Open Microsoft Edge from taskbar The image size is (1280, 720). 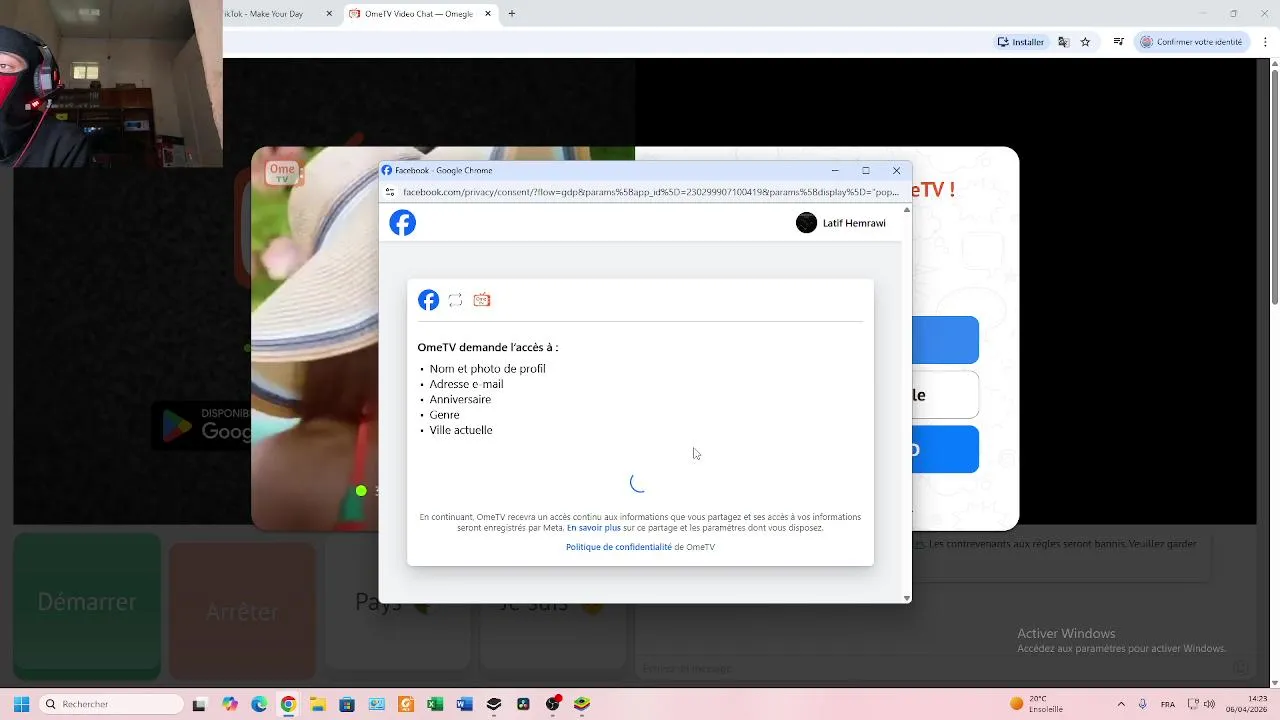pyautogui.click(x=259, y=704)
